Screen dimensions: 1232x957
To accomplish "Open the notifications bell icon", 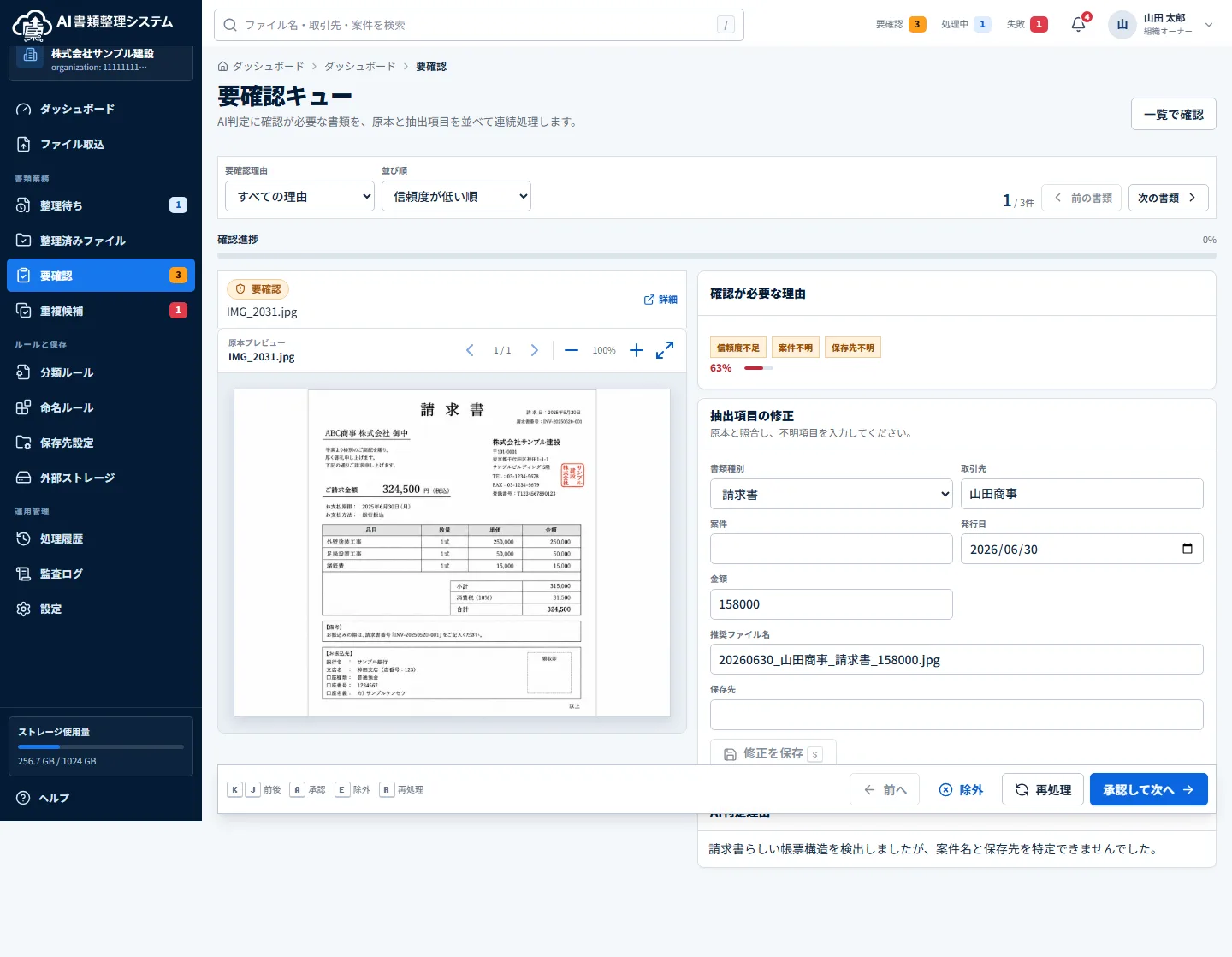I will (1079, 24).
